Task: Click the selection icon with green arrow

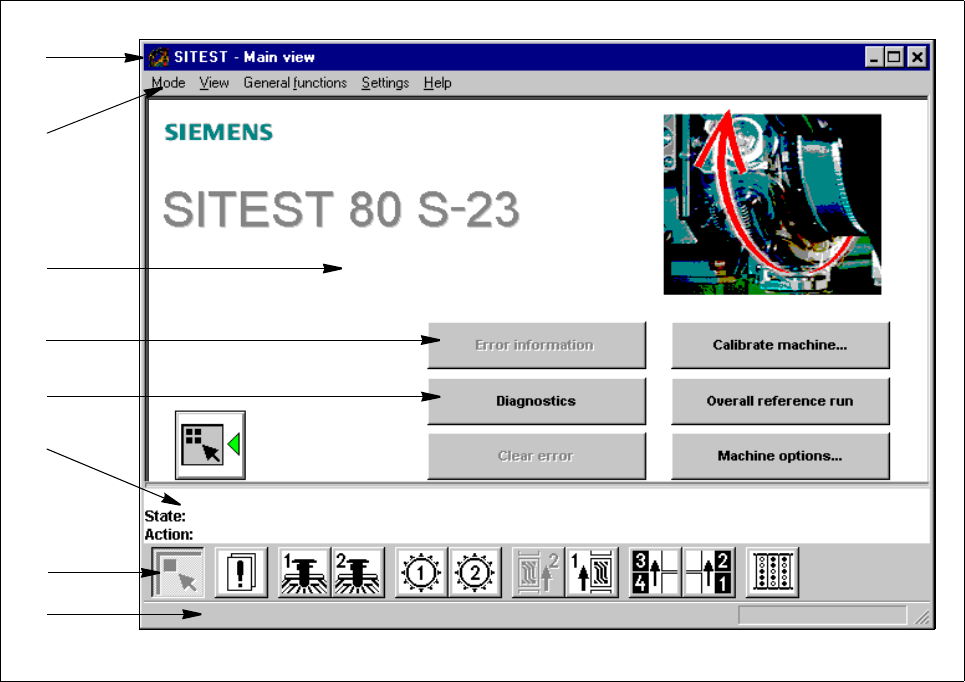Action: pos(210,445)
